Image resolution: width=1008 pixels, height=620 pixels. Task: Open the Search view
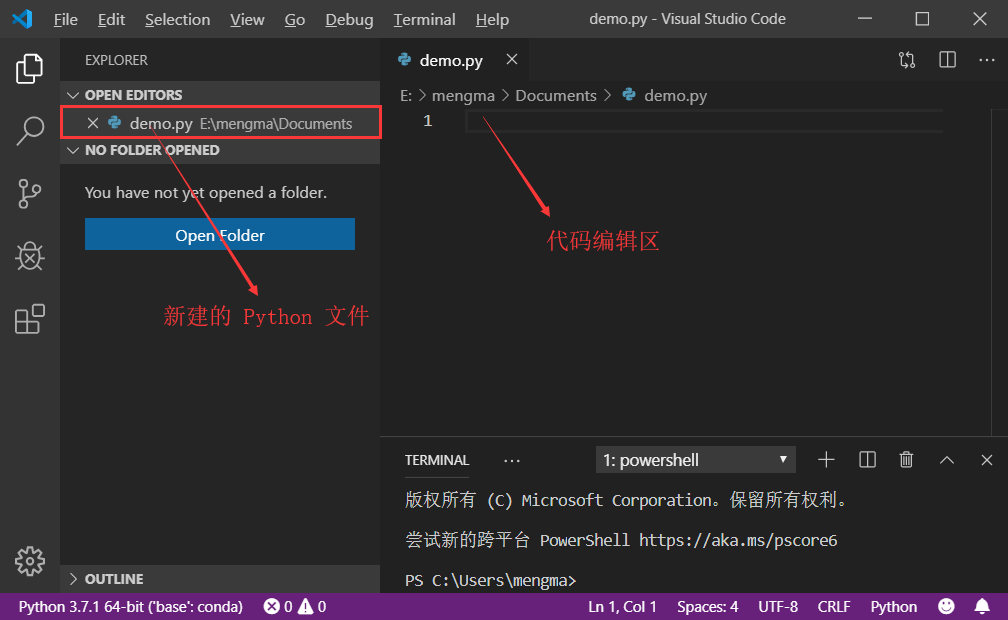coord(29,130)
